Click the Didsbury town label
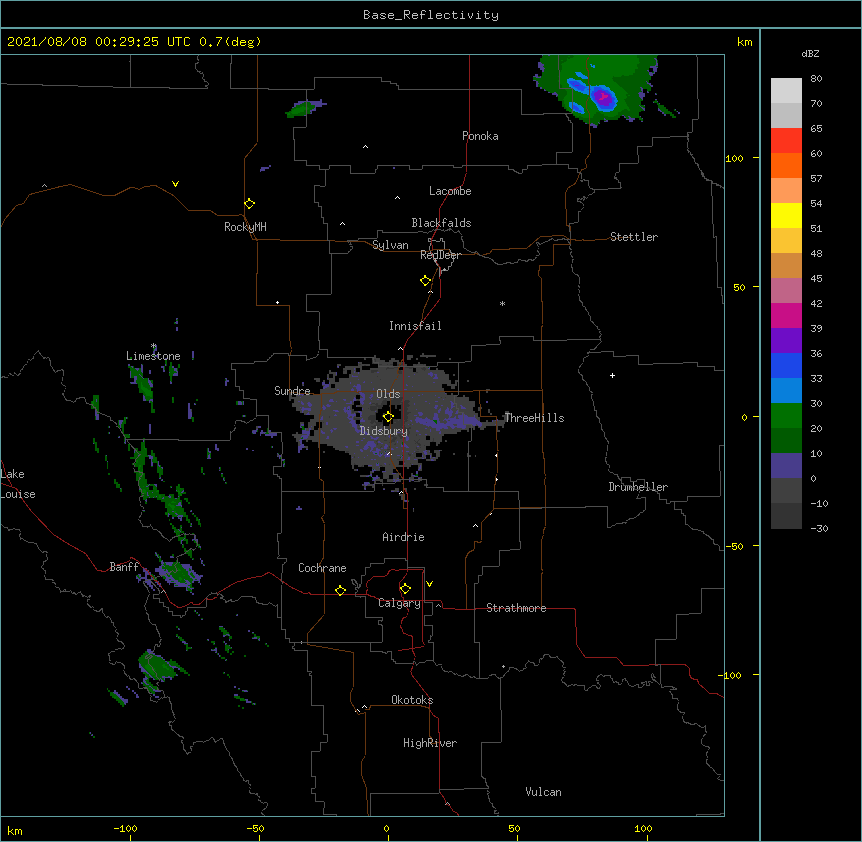862x842 pixels. pos(384,431)
